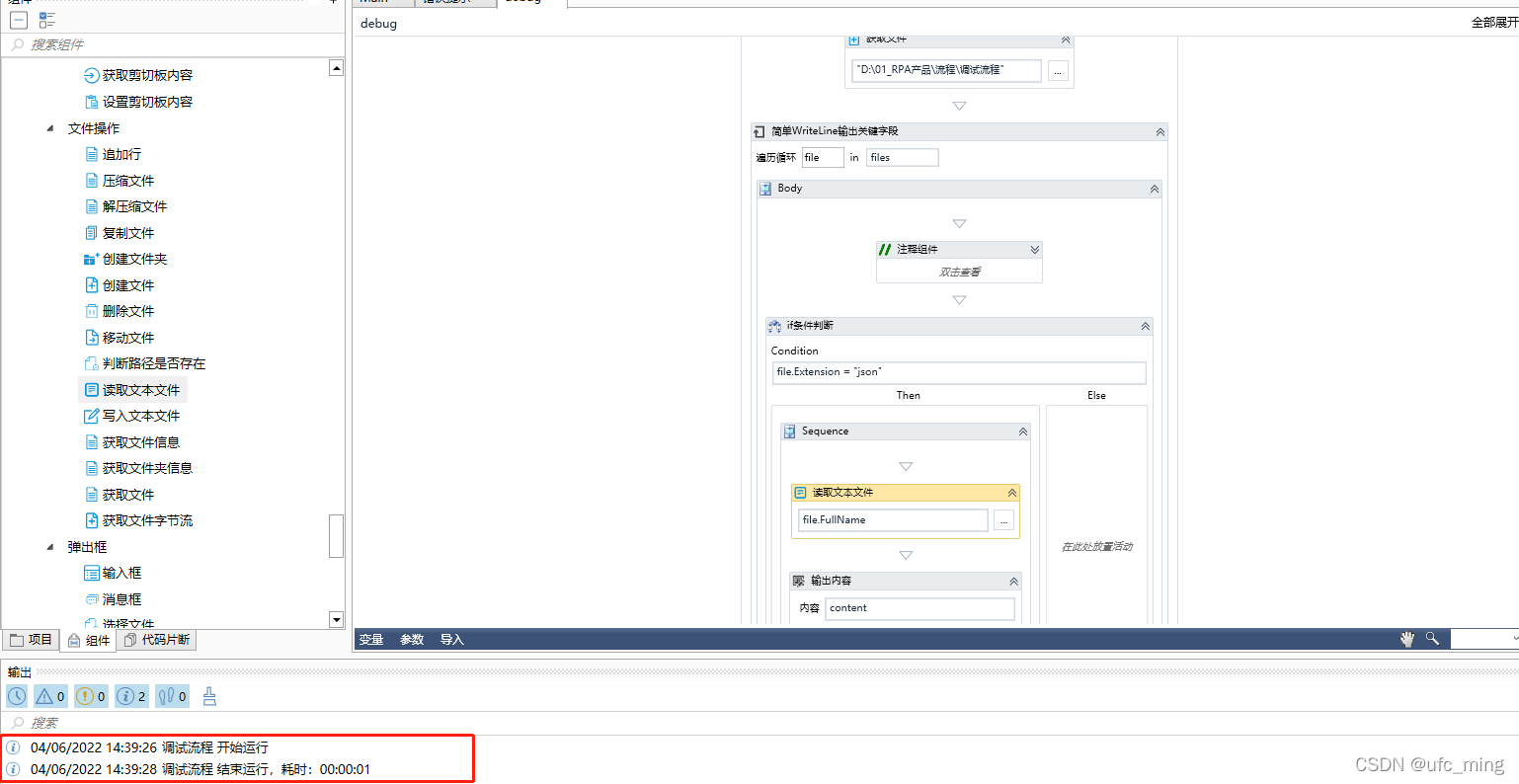This screenshot has height=784, width=1519.
Task: Switch to the 组件 tab
Action: point(89,641)
